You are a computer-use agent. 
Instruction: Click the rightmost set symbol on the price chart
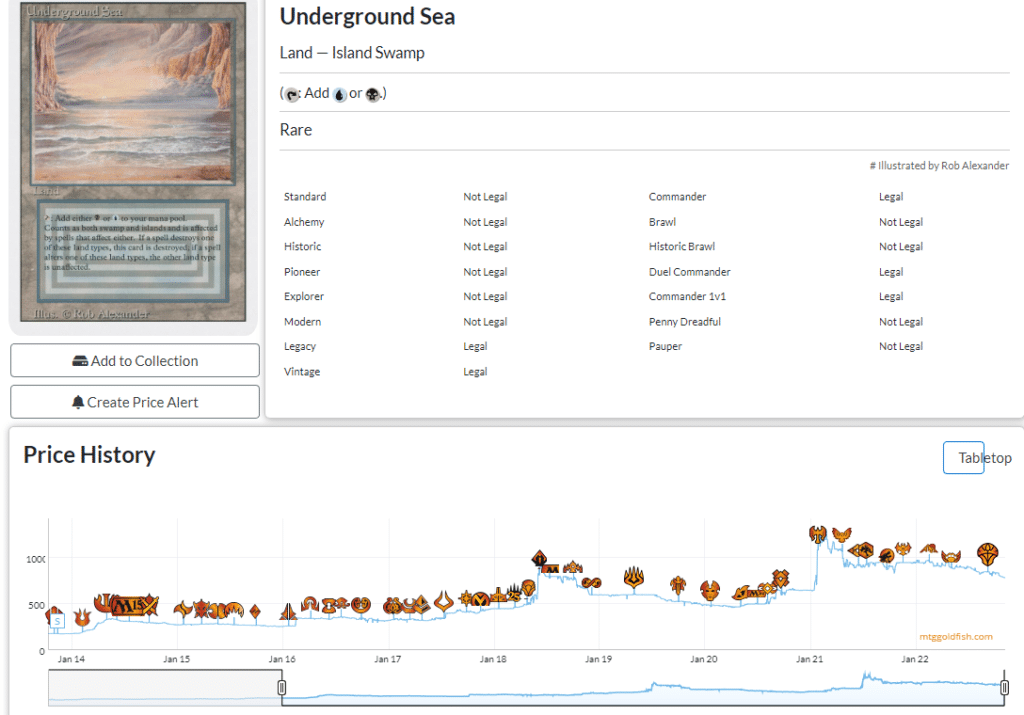(x=988, y=553)
